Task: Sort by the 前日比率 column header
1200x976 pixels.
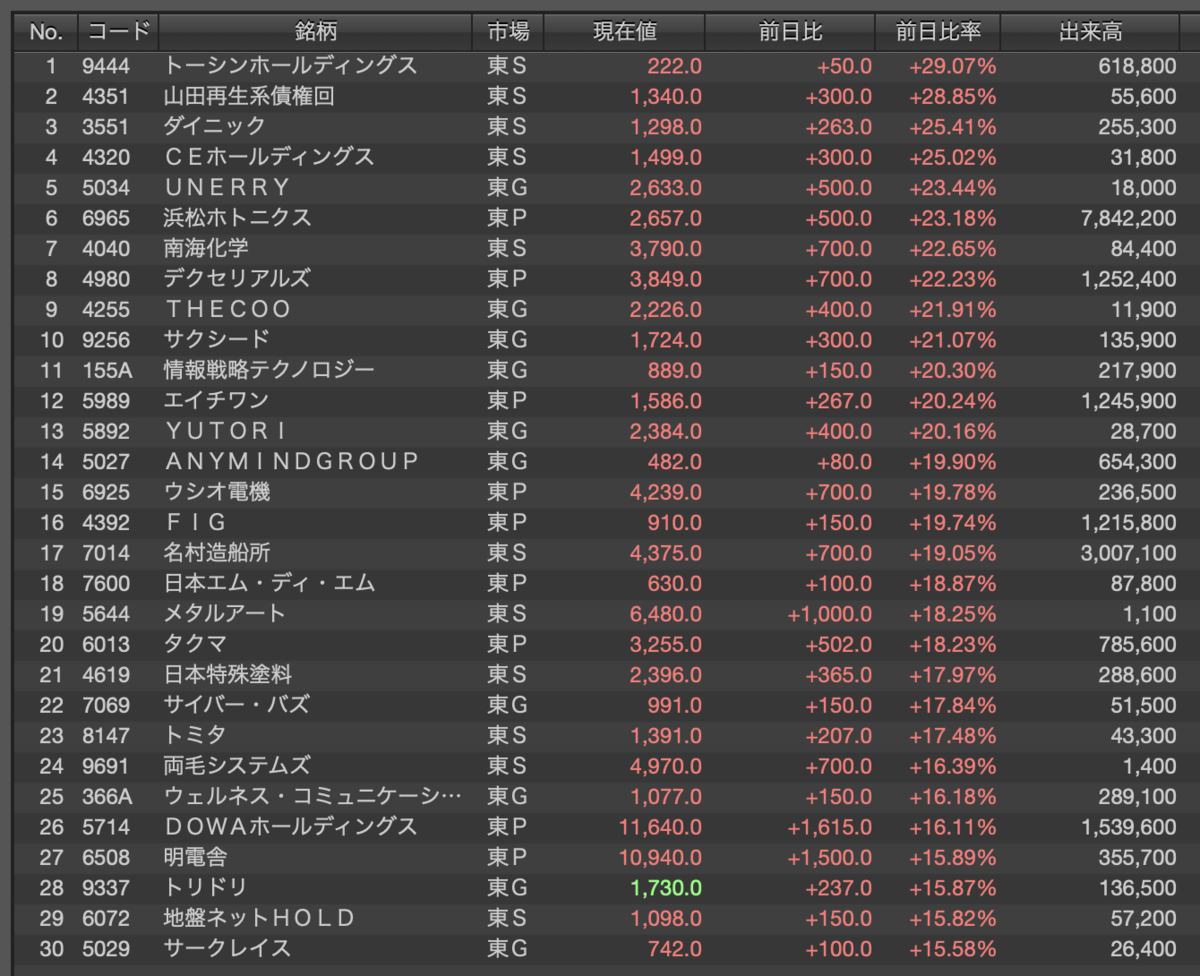Action: point(938,32)
